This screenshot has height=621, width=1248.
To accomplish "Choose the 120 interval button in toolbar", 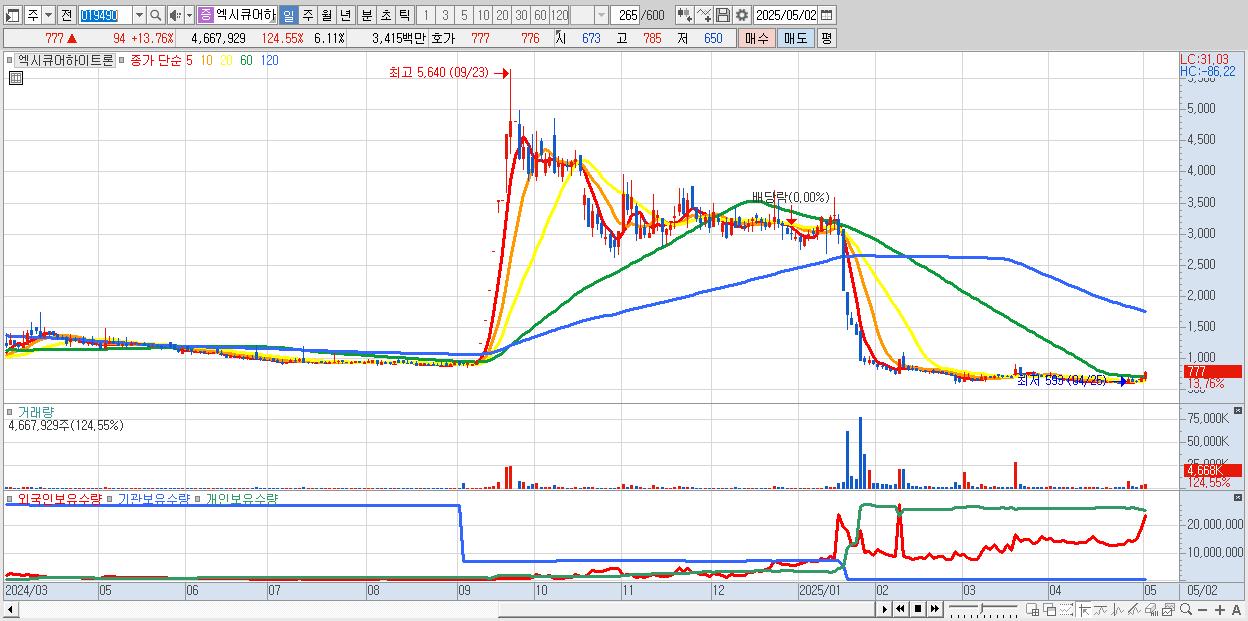I will tap(559, 15).
